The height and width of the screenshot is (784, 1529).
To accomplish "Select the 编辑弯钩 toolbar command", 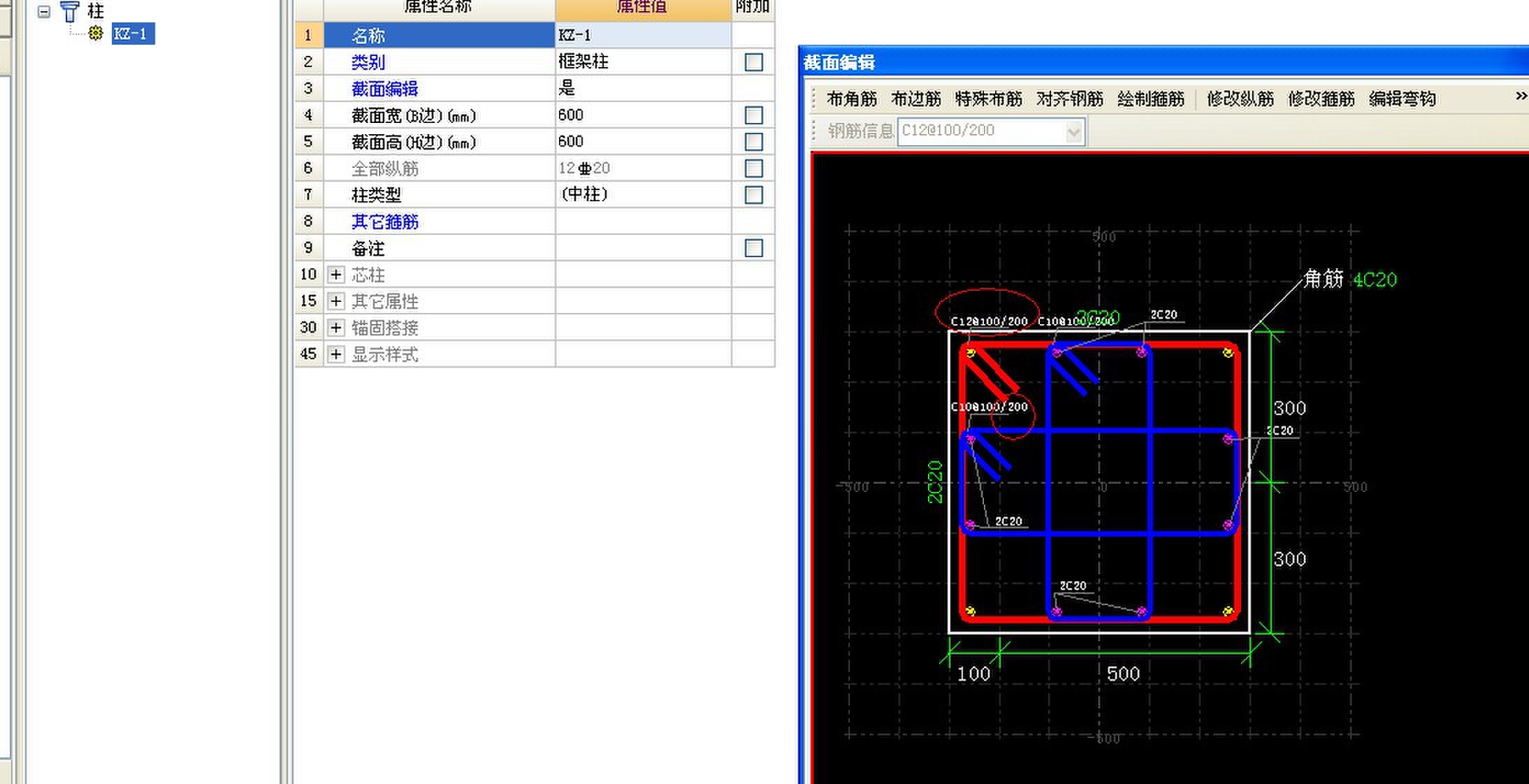I will [1403, 99].
